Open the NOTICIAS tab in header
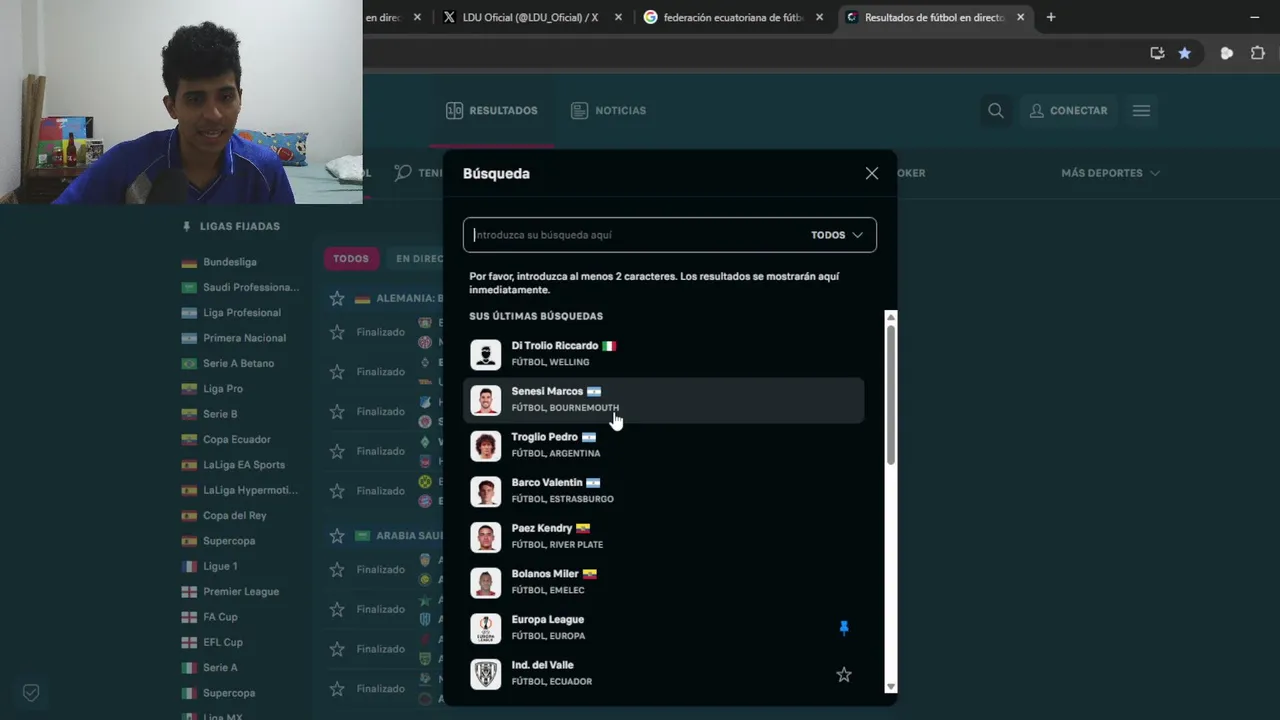1280x720 pixels. [609, 111]
